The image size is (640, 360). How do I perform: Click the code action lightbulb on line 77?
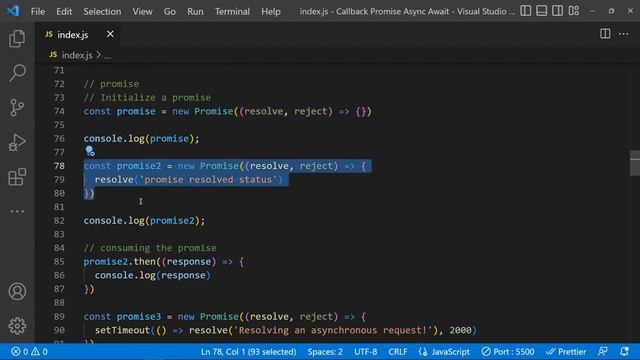pyautogui.click(x=90, y=151)
